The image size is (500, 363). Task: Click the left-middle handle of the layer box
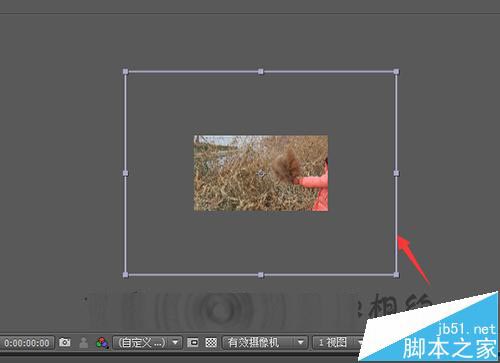(125, 173)
